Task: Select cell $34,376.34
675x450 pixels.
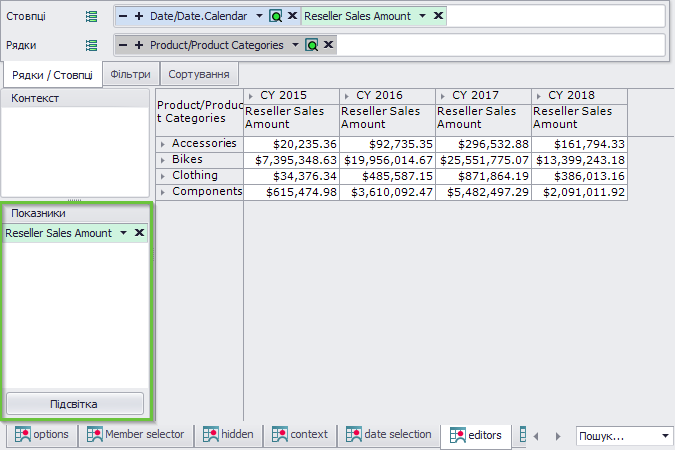Action: [291, 176]
